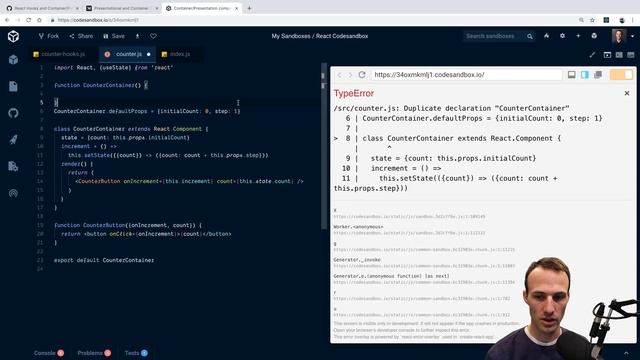Image resolution: width=640 pixels, height=360 pixels.
Task: Bookmark page with the star icon
Action: (x=592, y=20)
